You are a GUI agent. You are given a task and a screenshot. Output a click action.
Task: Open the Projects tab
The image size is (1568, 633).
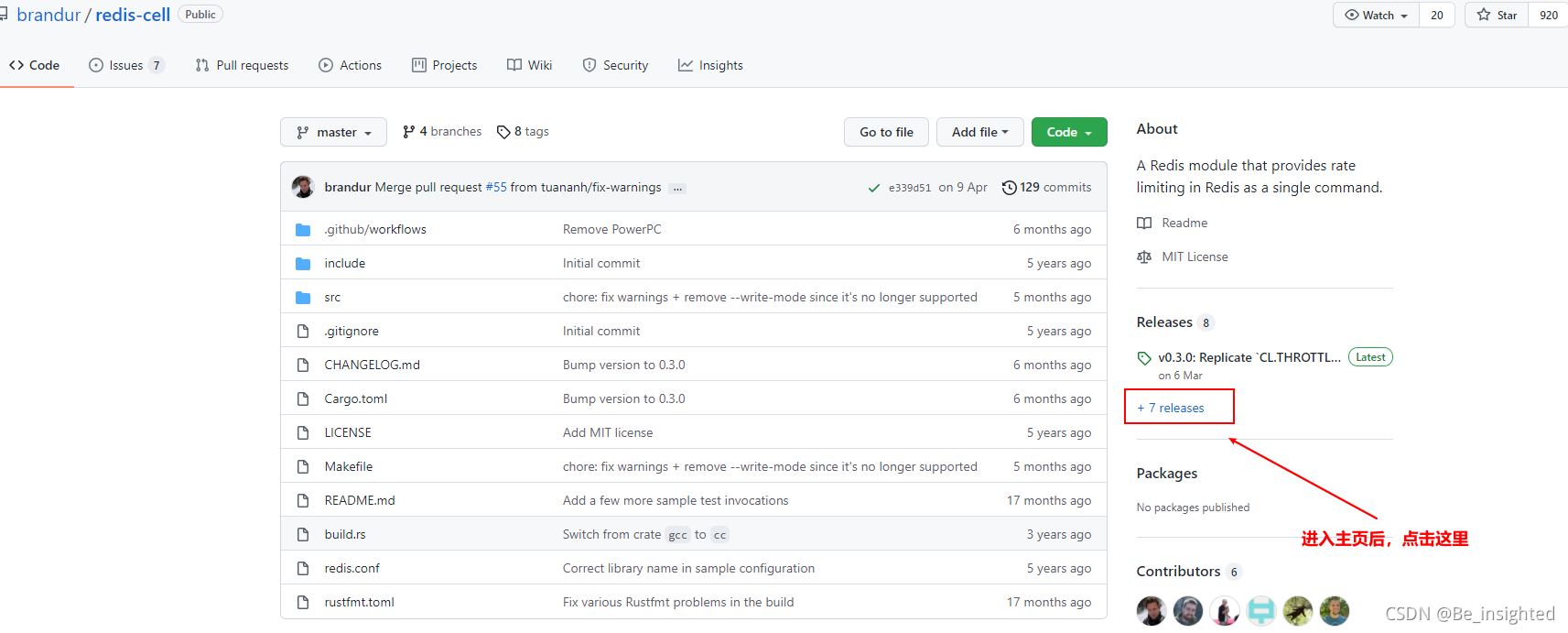point(444,65)
